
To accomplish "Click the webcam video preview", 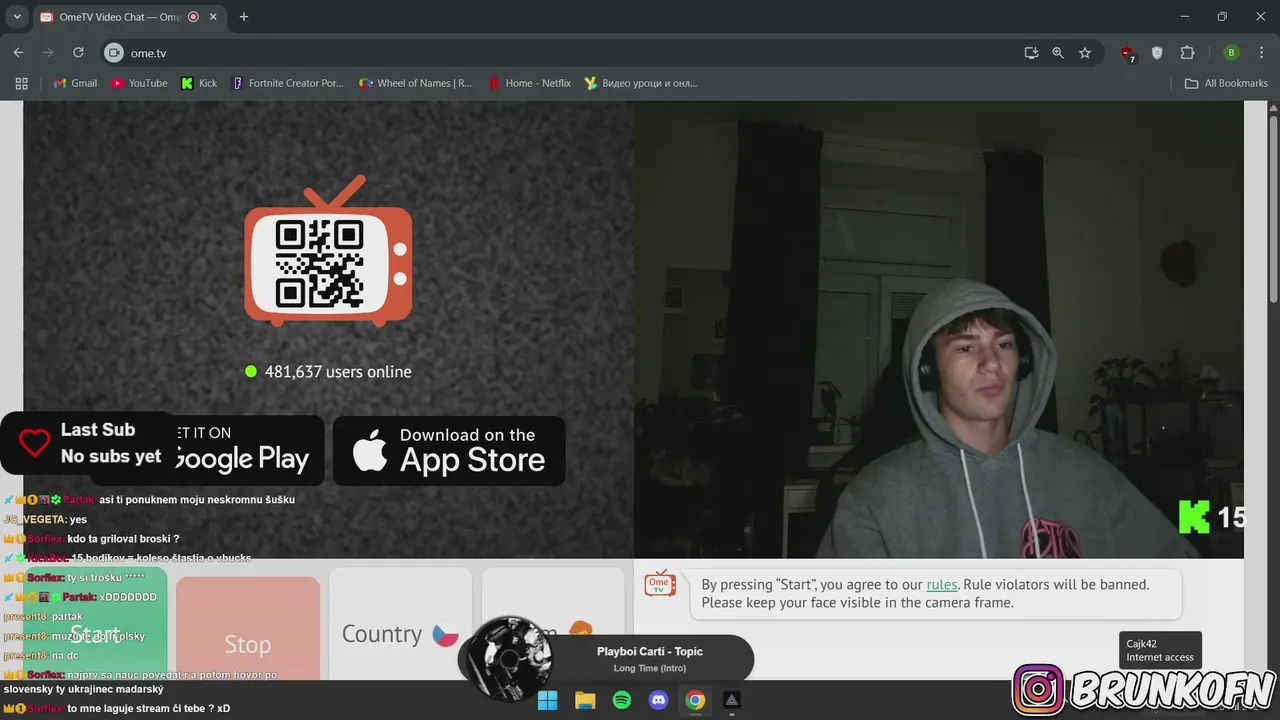I will pos(939,329).
